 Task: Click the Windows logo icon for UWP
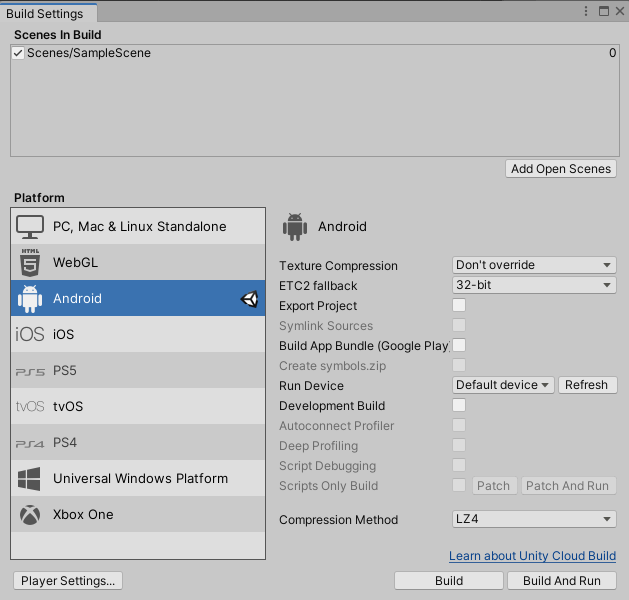tap(29, 478)
